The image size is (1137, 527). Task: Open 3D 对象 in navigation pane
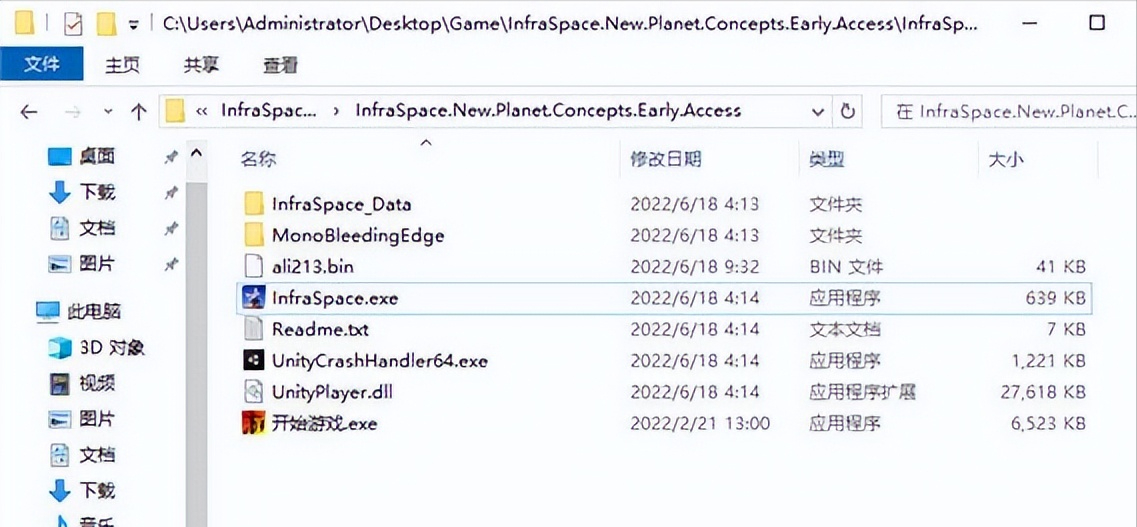97,347
